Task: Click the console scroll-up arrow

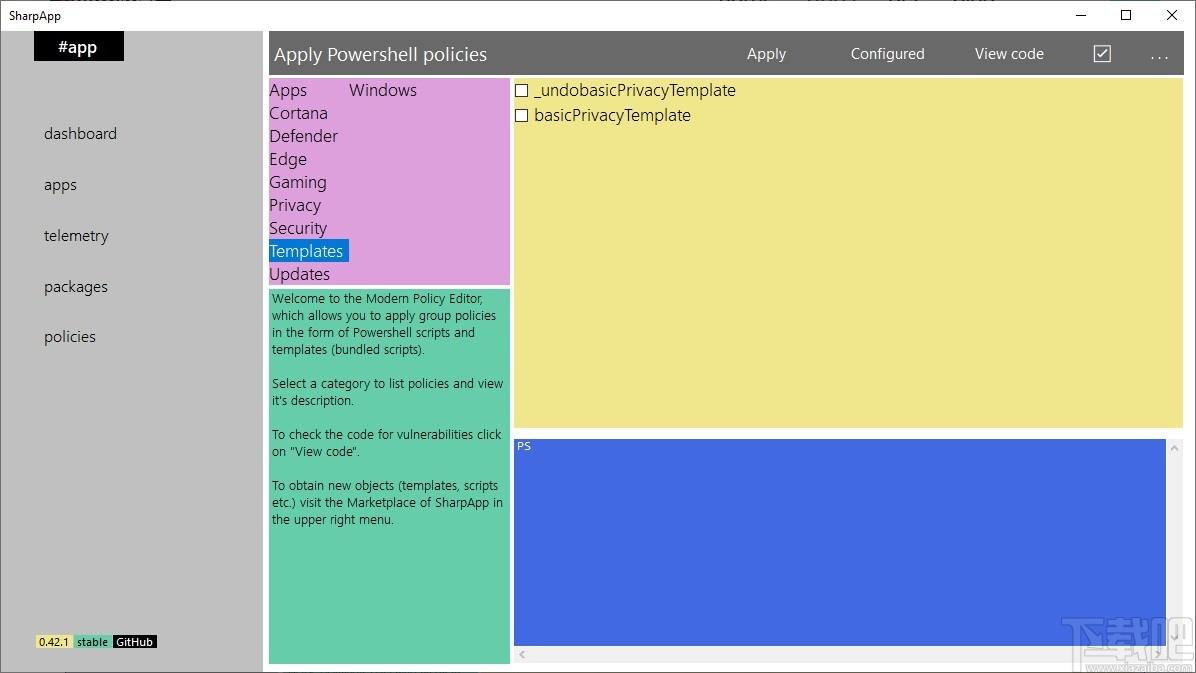Action: point(1175,448)
